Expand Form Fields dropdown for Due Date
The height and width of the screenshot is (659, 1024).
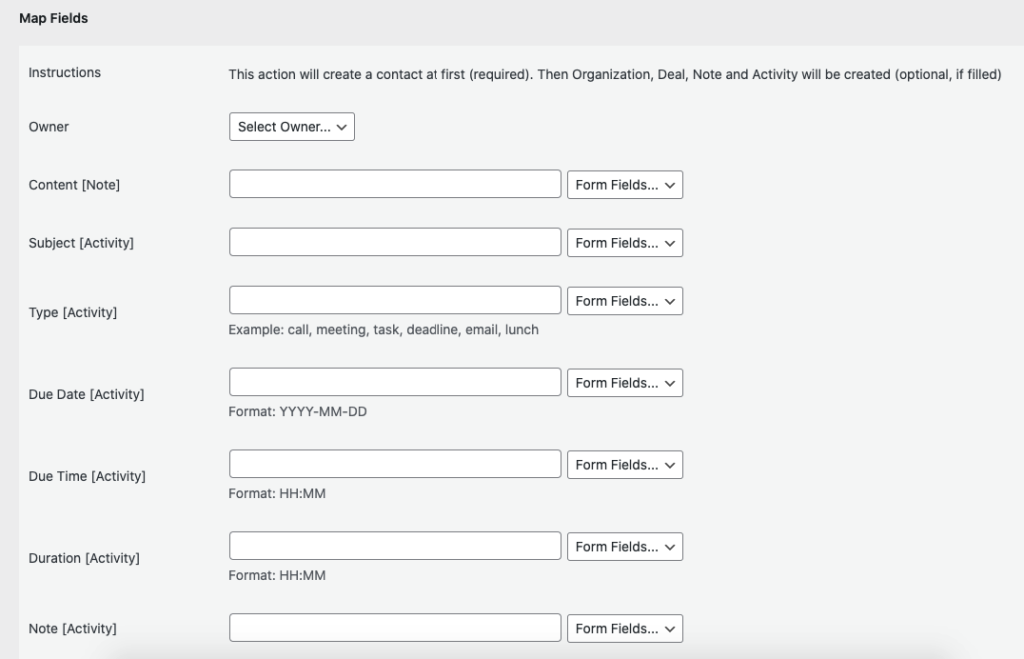coord(624,383)
